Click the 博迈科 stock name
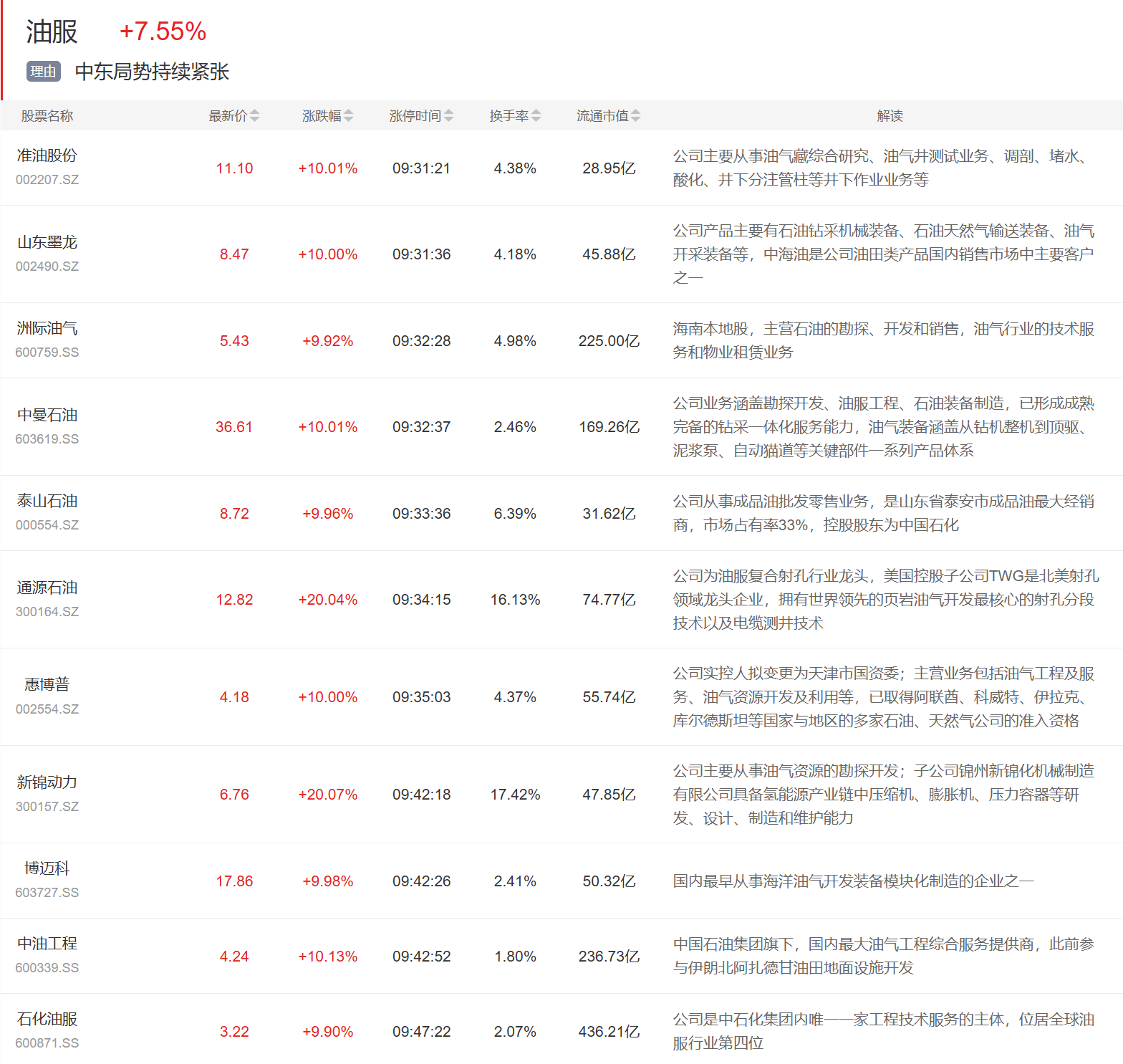Image resolution: width=1123 pixels, height=1064 pixels. tap(47, 868)
